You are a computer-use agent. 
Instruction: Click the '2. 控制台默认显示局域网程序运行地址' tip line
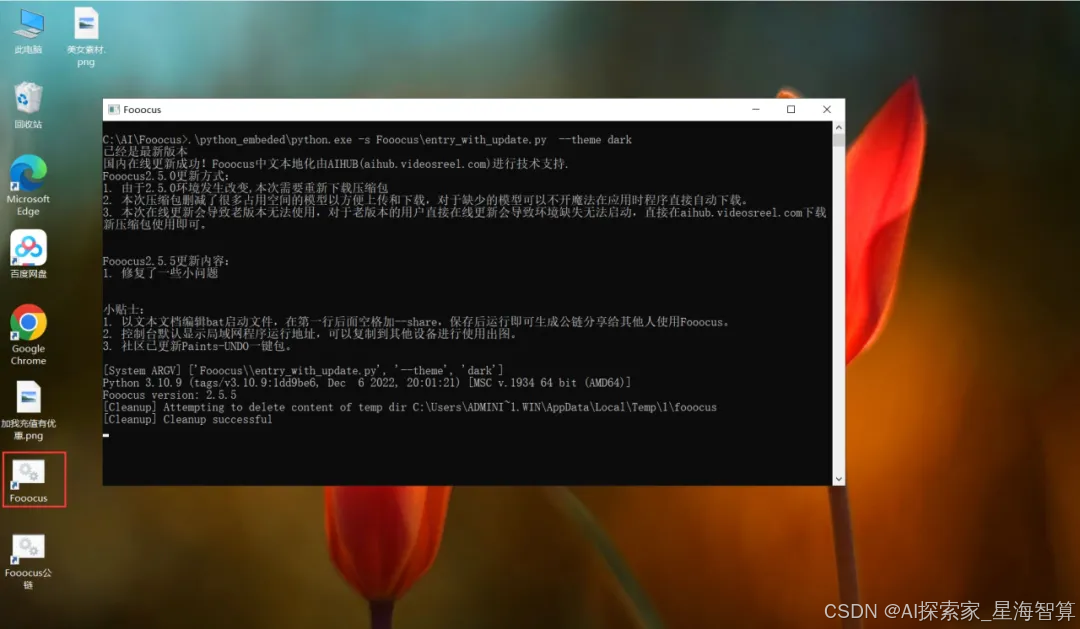point(310,333)
